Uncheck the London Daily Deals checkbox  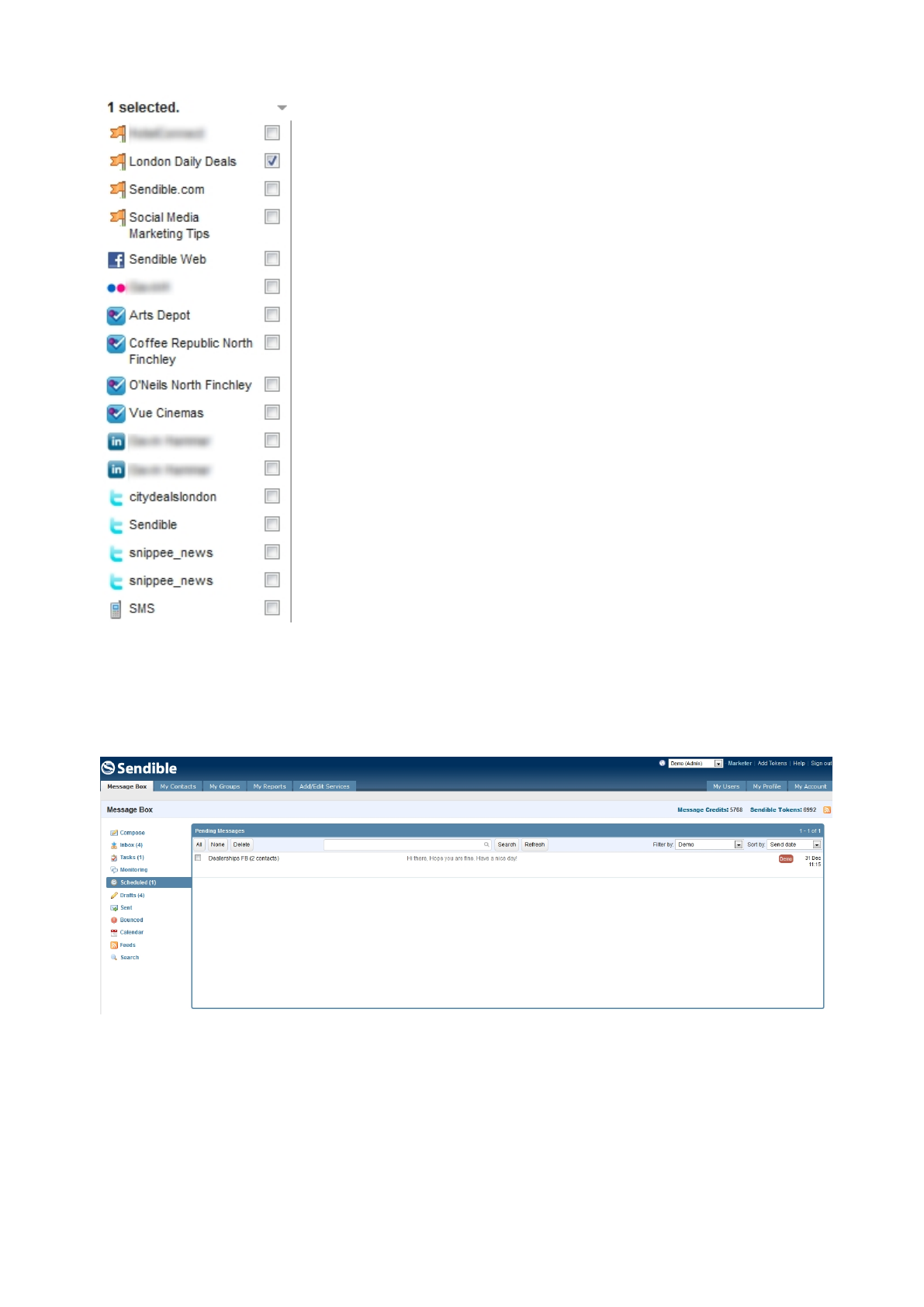(272, 161)
